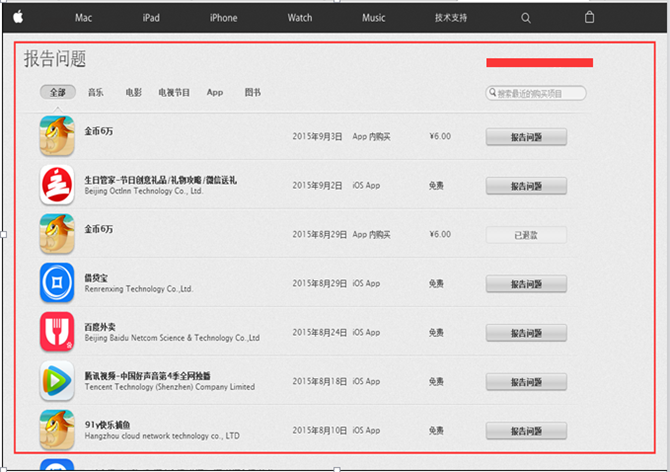The width and height of the screenshot is (670, 472).
Task: Click 报告问题 for 百度外卖
Action: 526,333
